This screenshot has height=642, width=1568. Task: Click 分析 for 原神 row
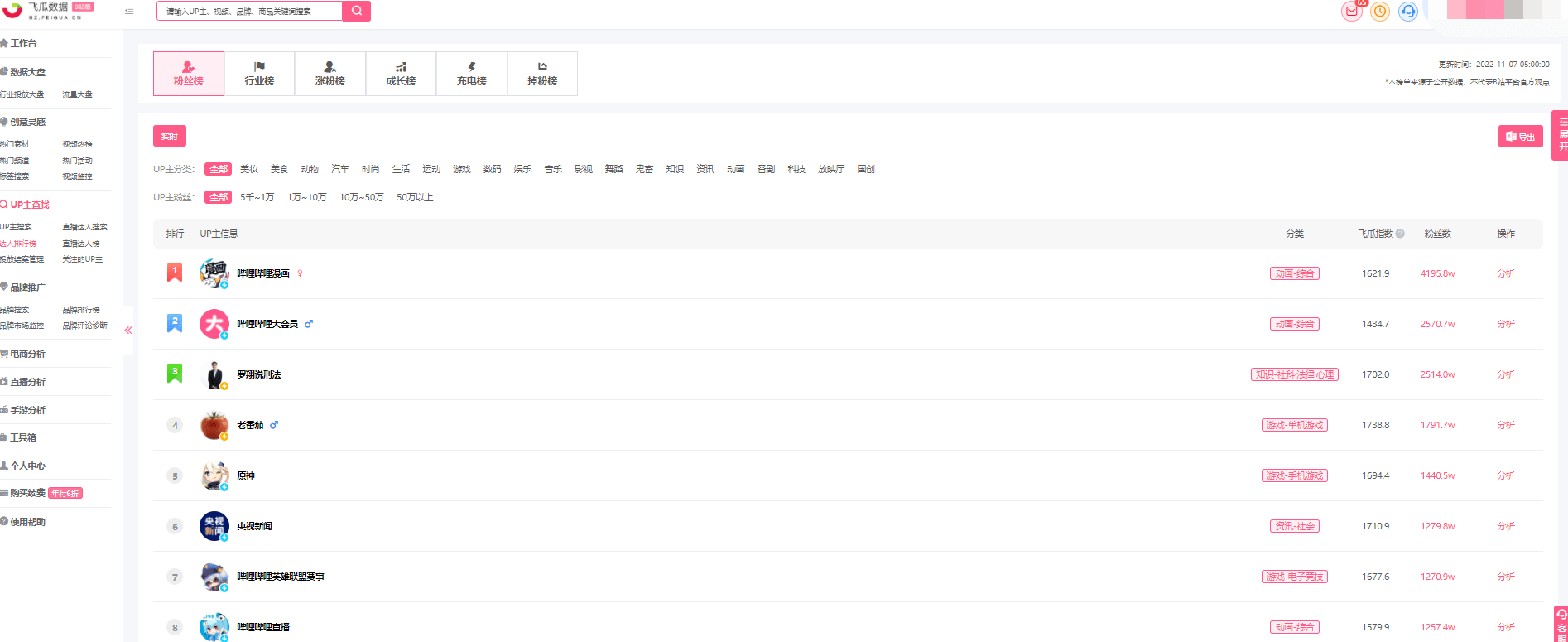pyautogui.click(x=1506, y=475)
